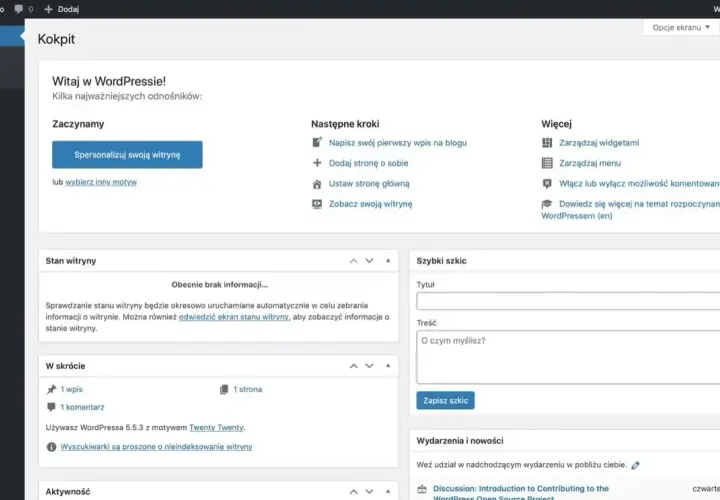
Task: Open the Opcje ekranu dropdown
Action: click(x=681, y=28)
